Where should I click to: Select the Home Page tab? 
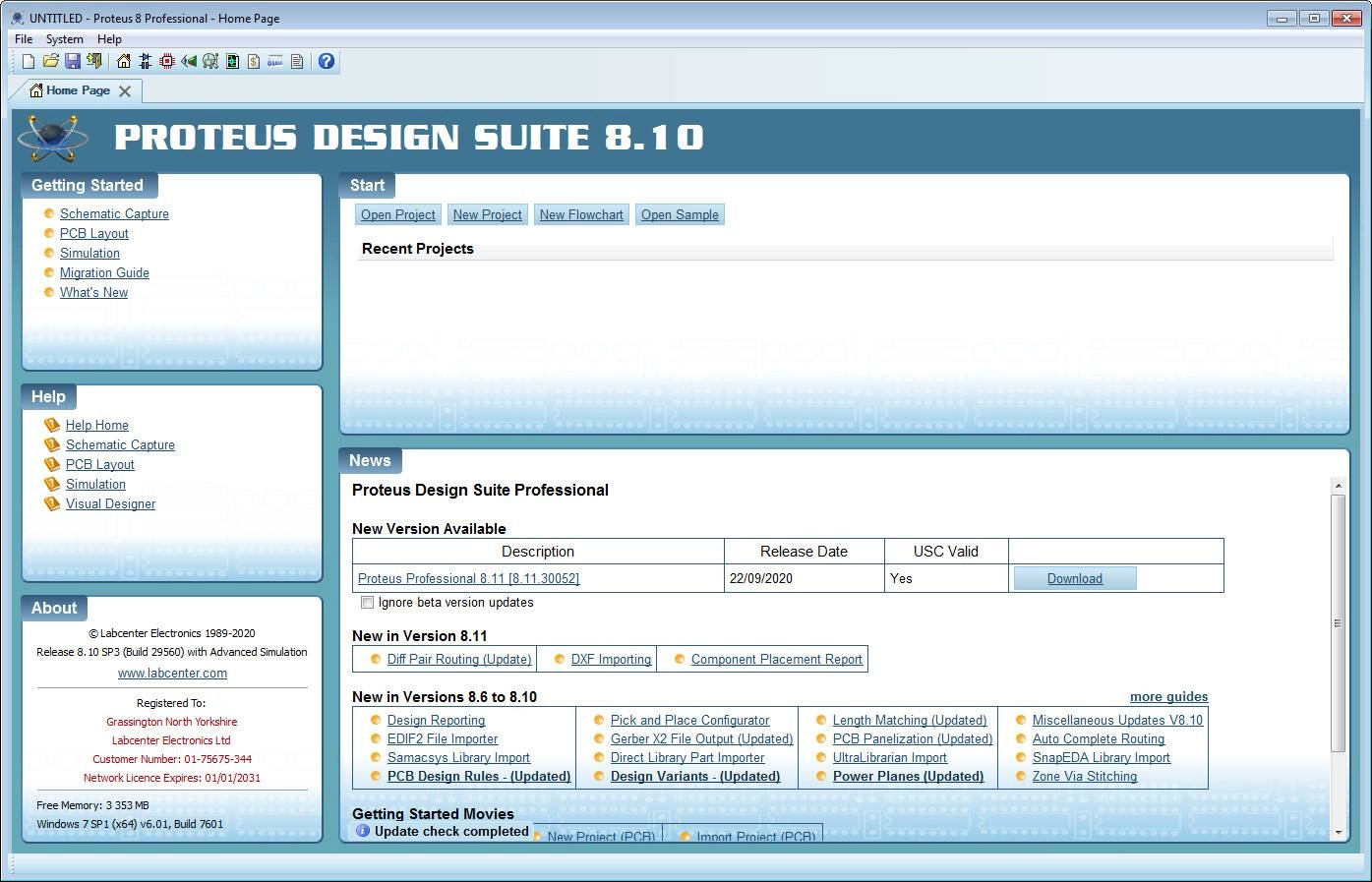[78, 90]
